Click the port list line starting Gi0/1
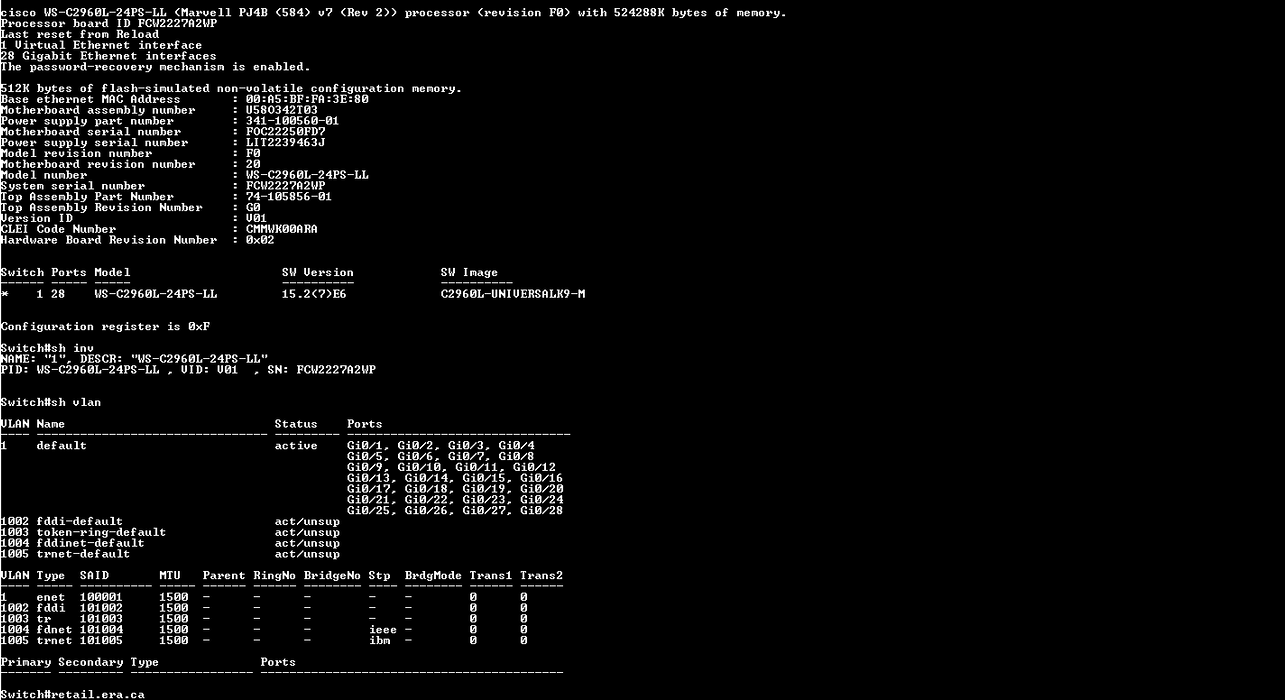The height and width of the screenshot is (700, 1285). coord(441,446)
